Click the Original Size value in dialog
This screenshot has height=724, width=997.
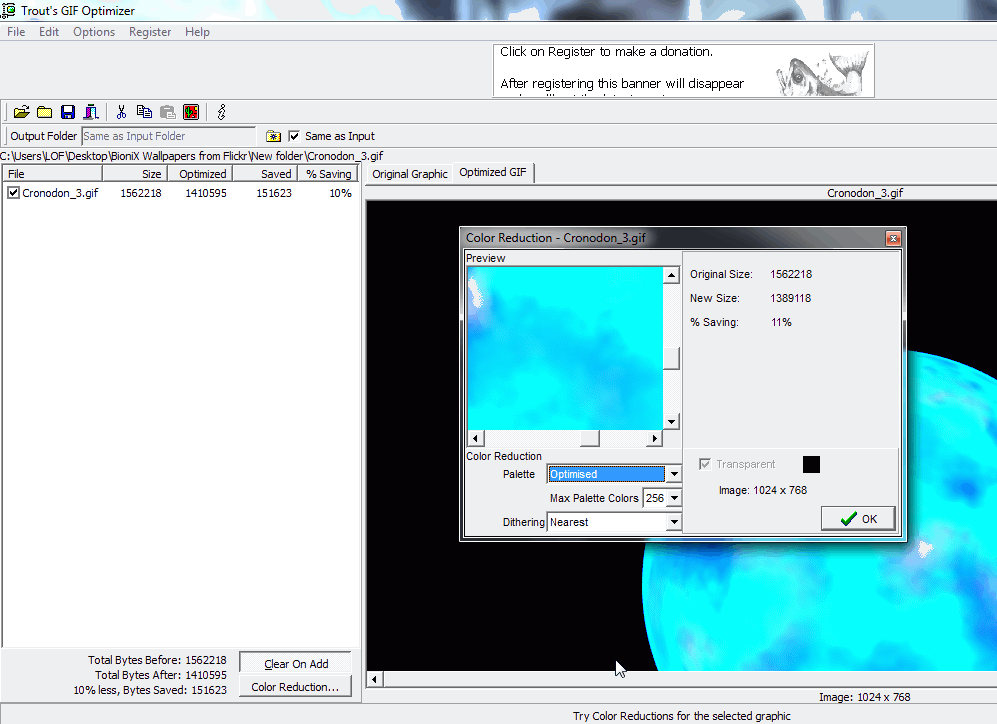point(791,275)
